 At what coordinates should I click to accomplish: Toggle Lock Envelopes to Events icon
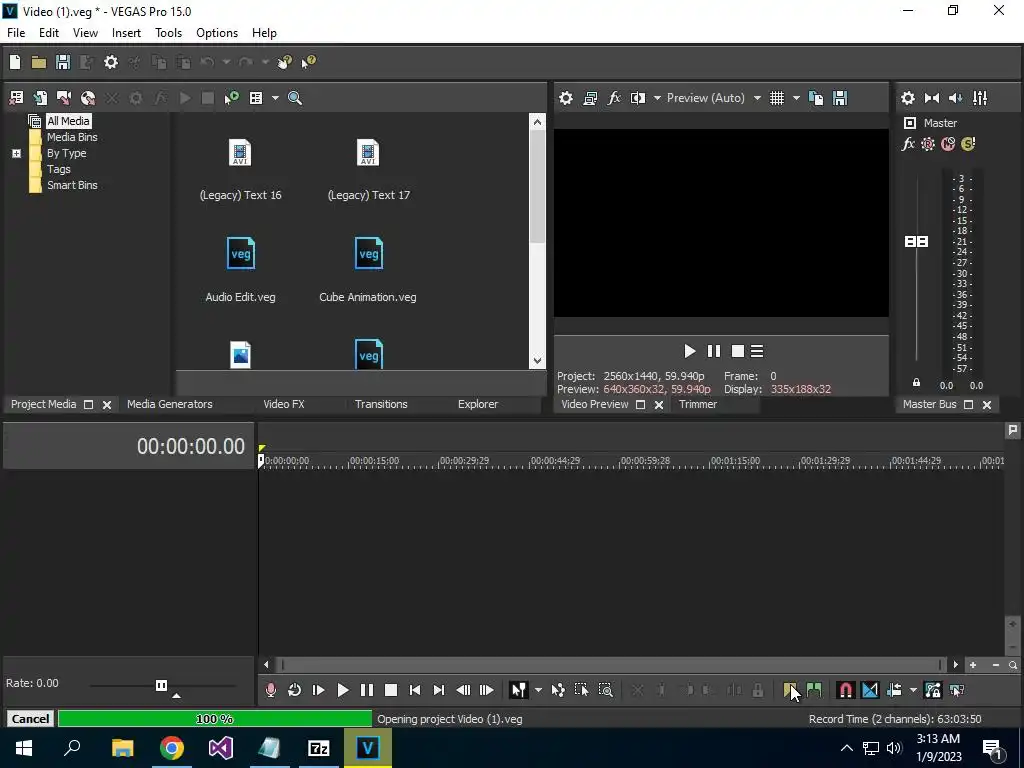tap(933, 690)
